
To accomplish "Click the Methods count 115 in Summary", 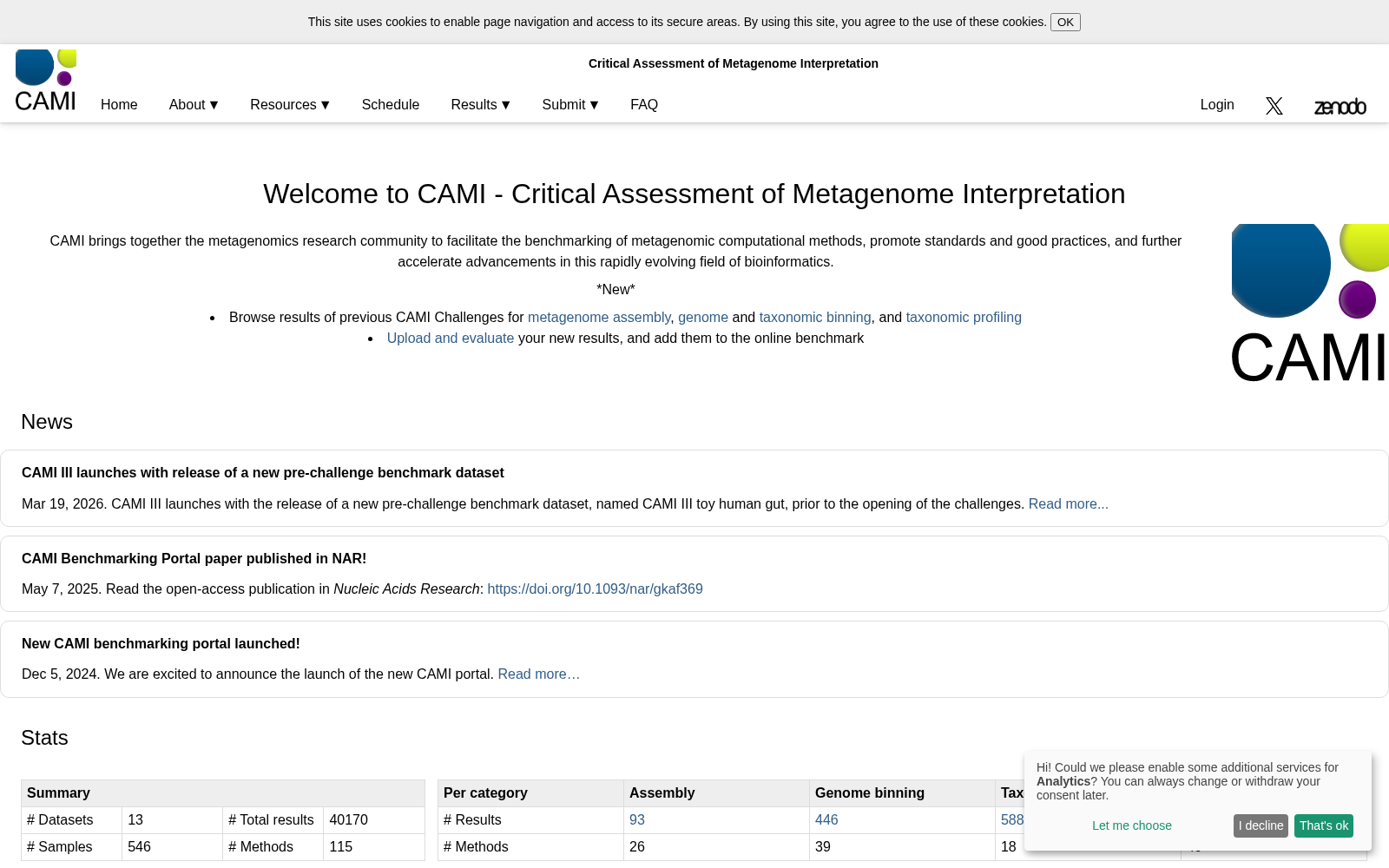I will click(x=341, y=847).
